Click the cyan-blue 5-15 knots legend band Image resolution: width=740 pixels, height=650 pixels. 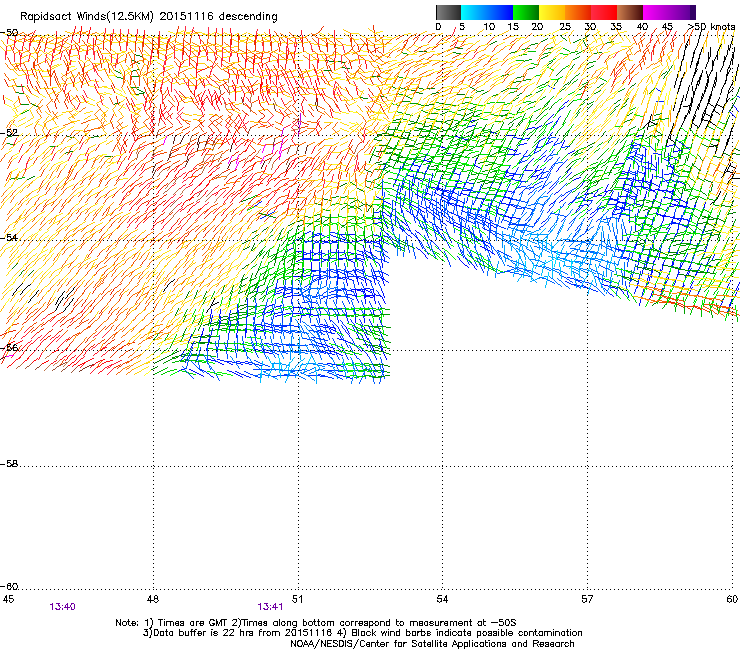tap(487, 12)
